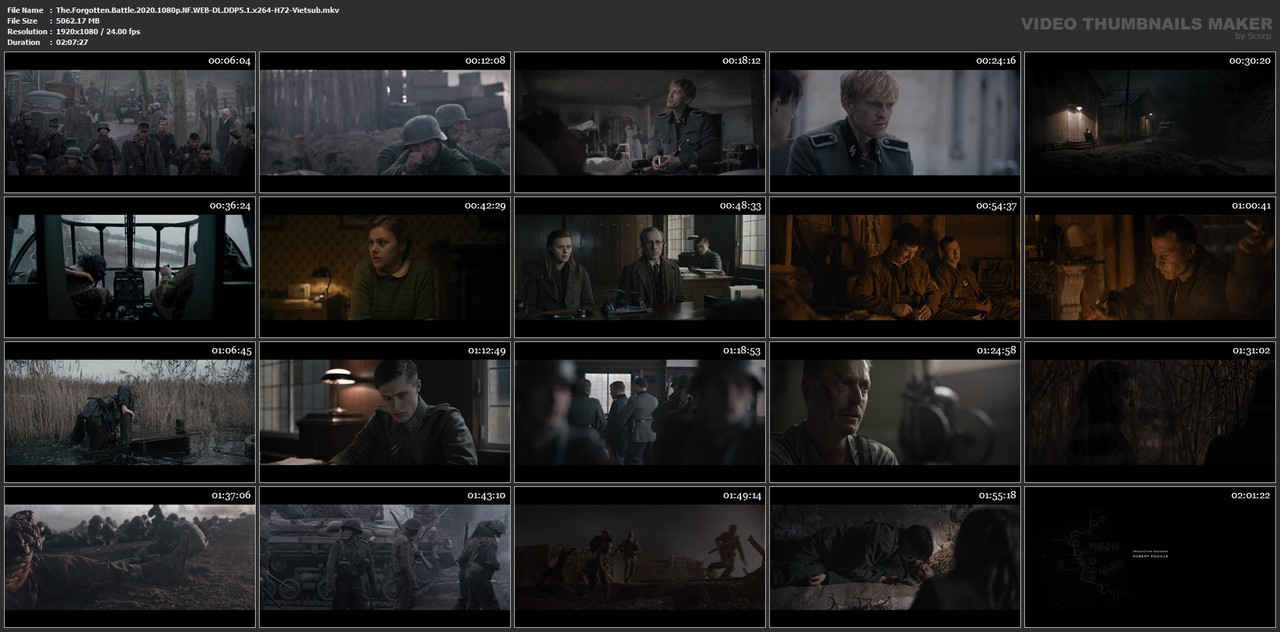The image size is (1280, 632).
Task: Click the file name ending in Vietsub.mkv
Action: (197, 10)
